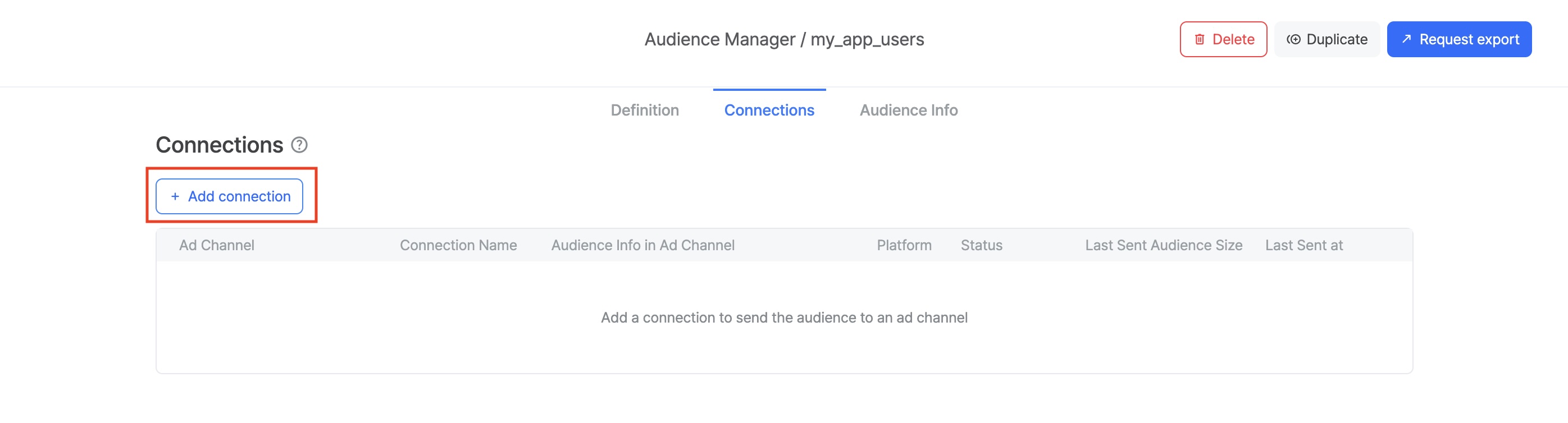Click the Ad Channel column header

tap(216, 245)
